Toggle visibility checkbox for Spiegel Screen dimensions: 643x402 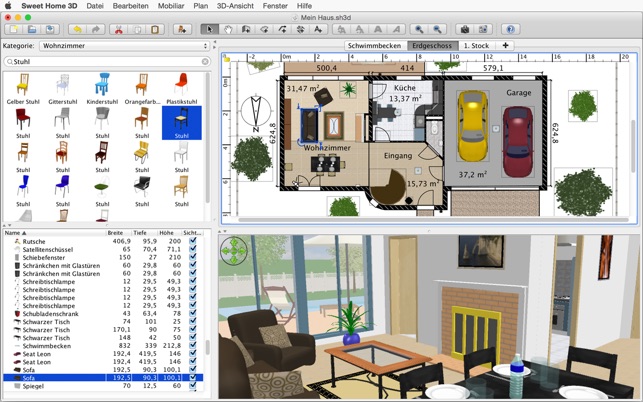pyautogui.click(x=193, y=386)
